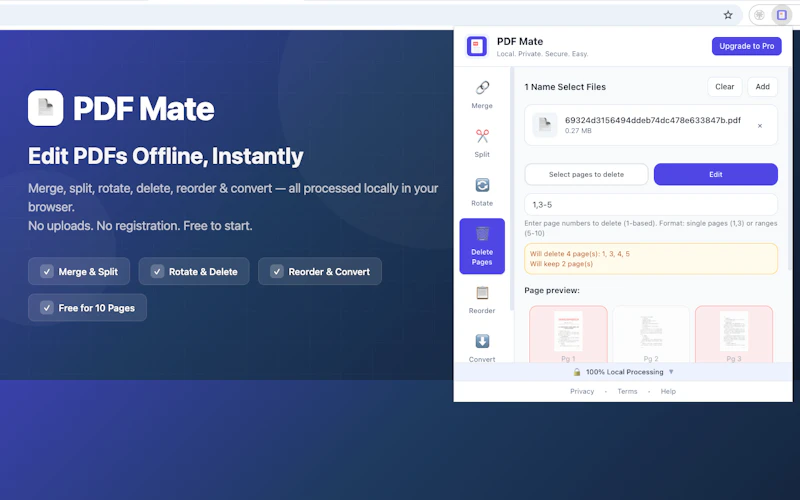Open the Privacy link
This screenshot has height=500, width=800.
tap(582, 391)
